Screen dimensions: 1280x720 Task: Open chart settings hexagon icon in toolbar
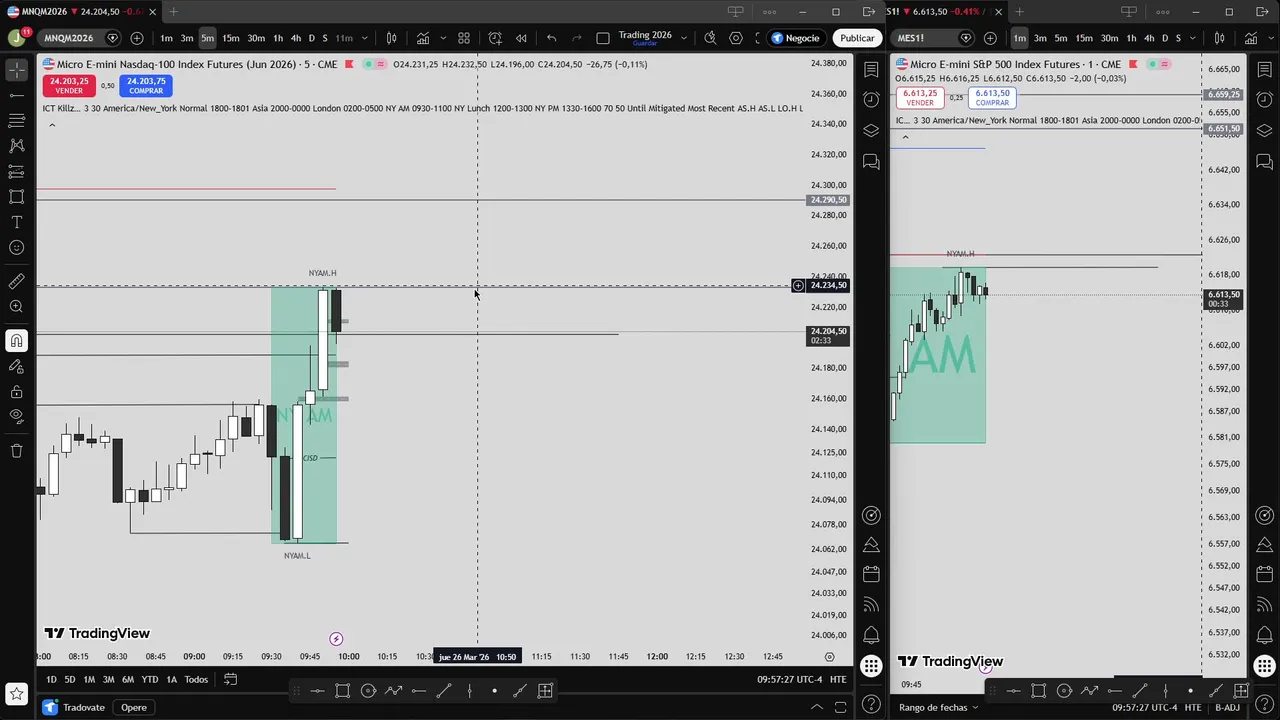click(736, 38)
